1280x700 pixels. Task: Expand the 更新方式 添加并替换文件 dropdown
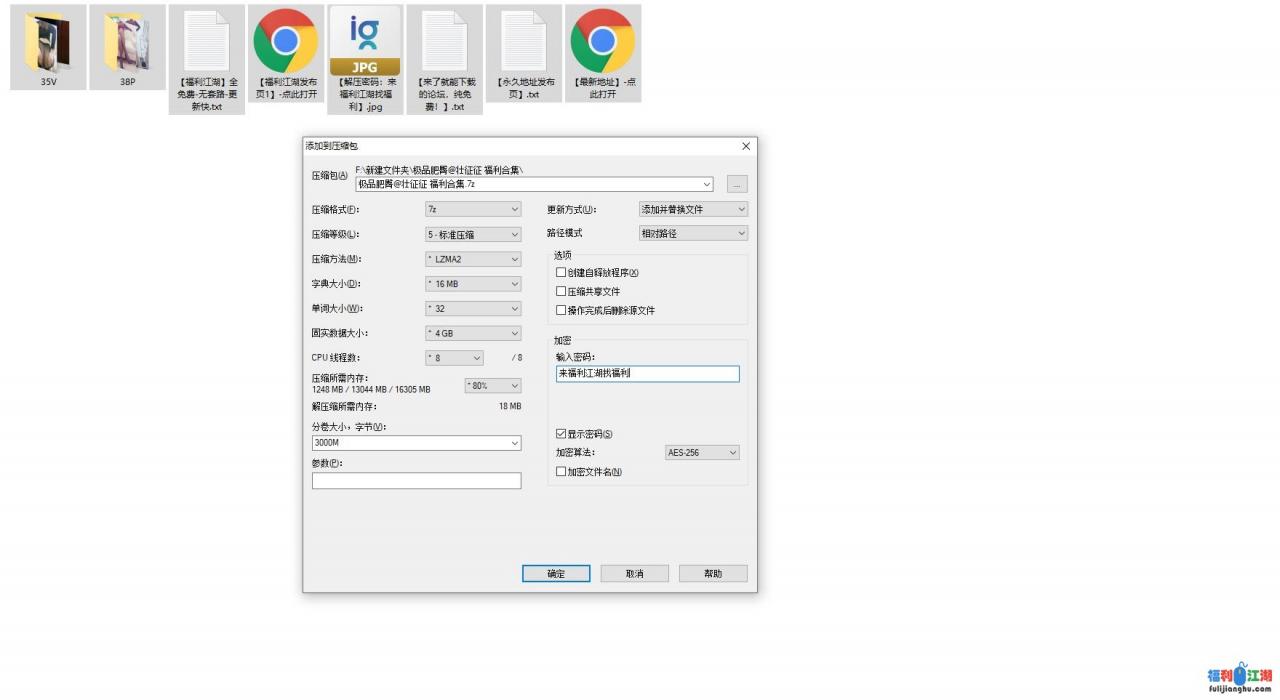click(x=693, y=210)
